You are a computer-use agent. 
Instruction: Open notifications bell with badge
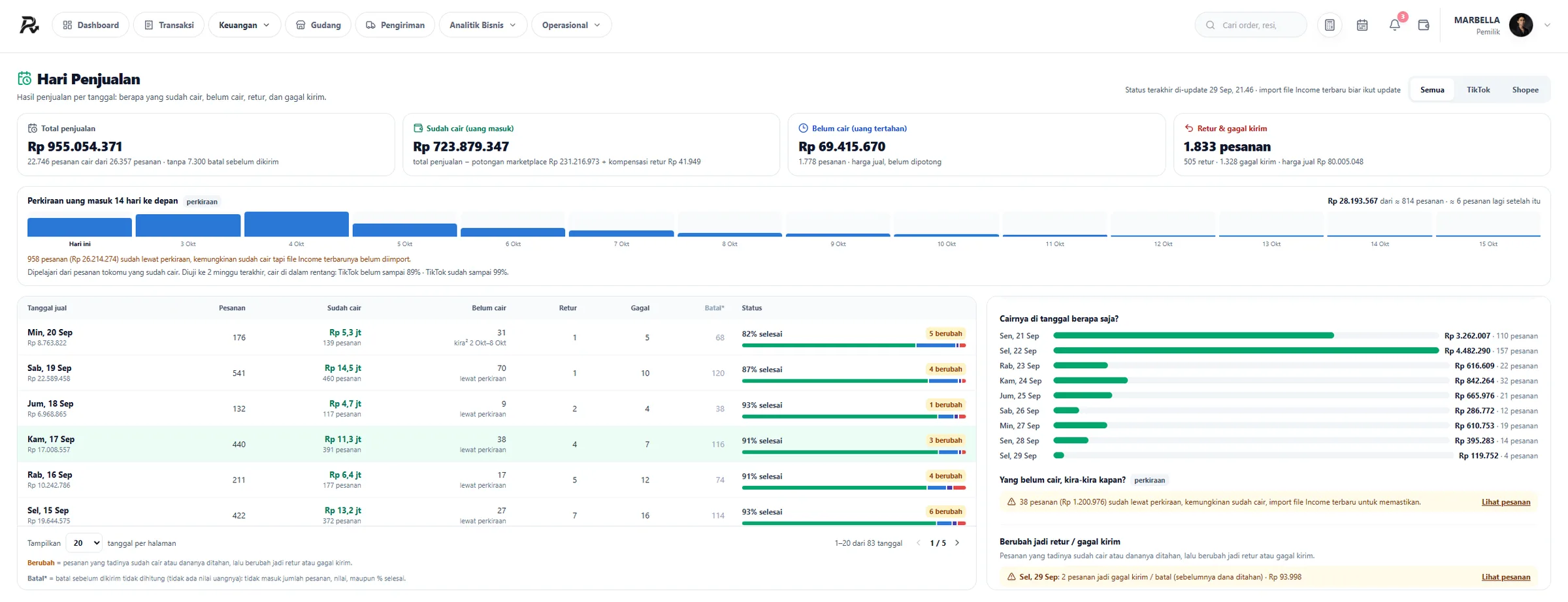[1395, 25]
